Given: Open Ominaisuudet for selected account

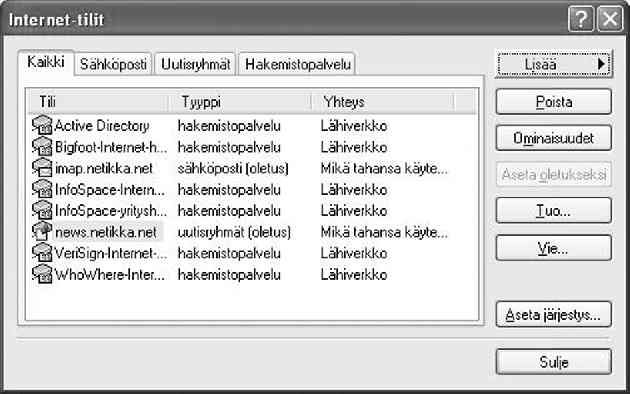Looking at the screenshot, I should click(554, 138).
